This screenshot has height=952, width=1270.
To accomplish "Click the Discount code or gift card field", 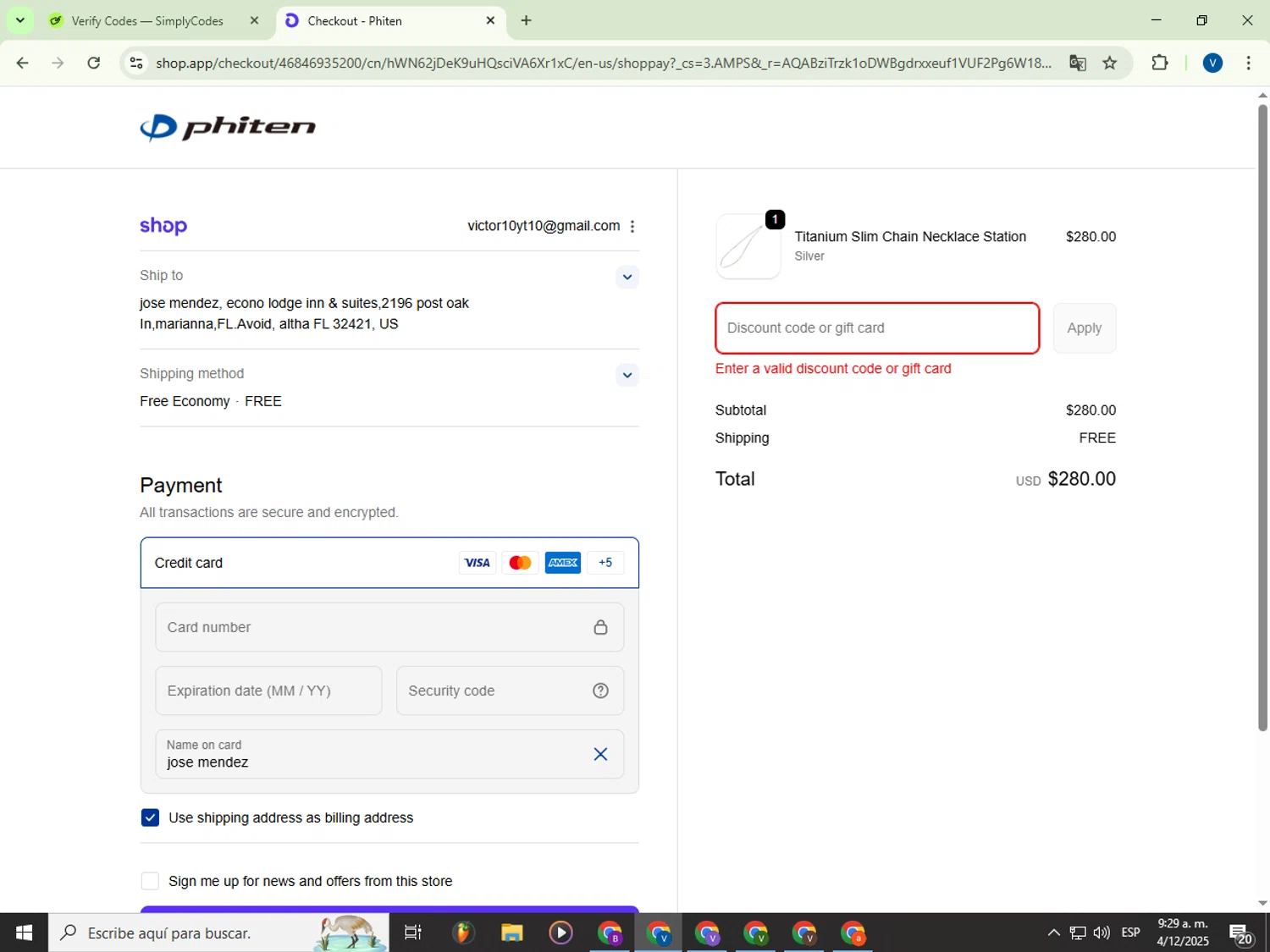I will tap(877, 328).
